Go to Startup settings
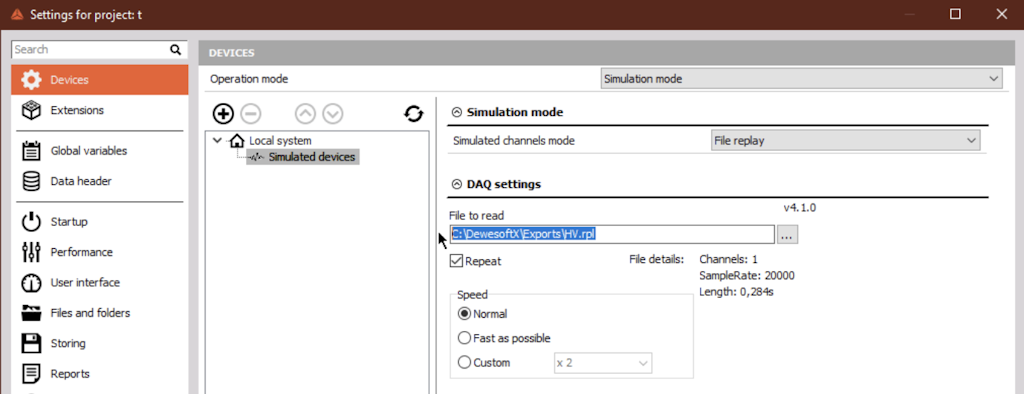 (99, 222)
